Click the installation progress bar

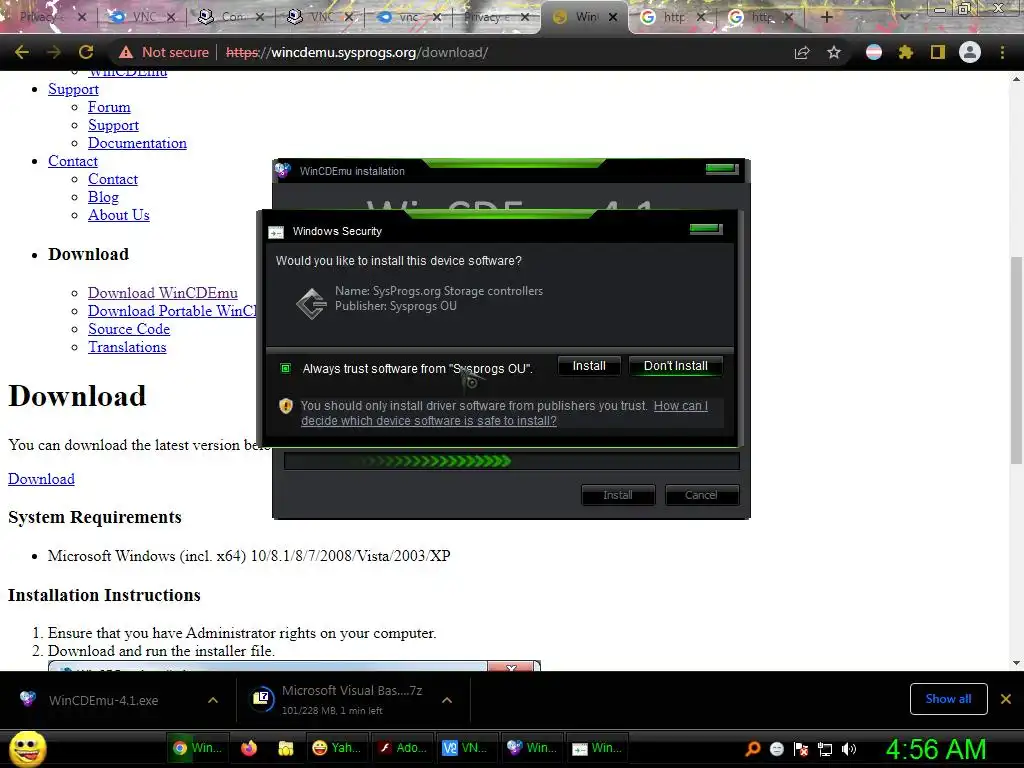point(511,461)
